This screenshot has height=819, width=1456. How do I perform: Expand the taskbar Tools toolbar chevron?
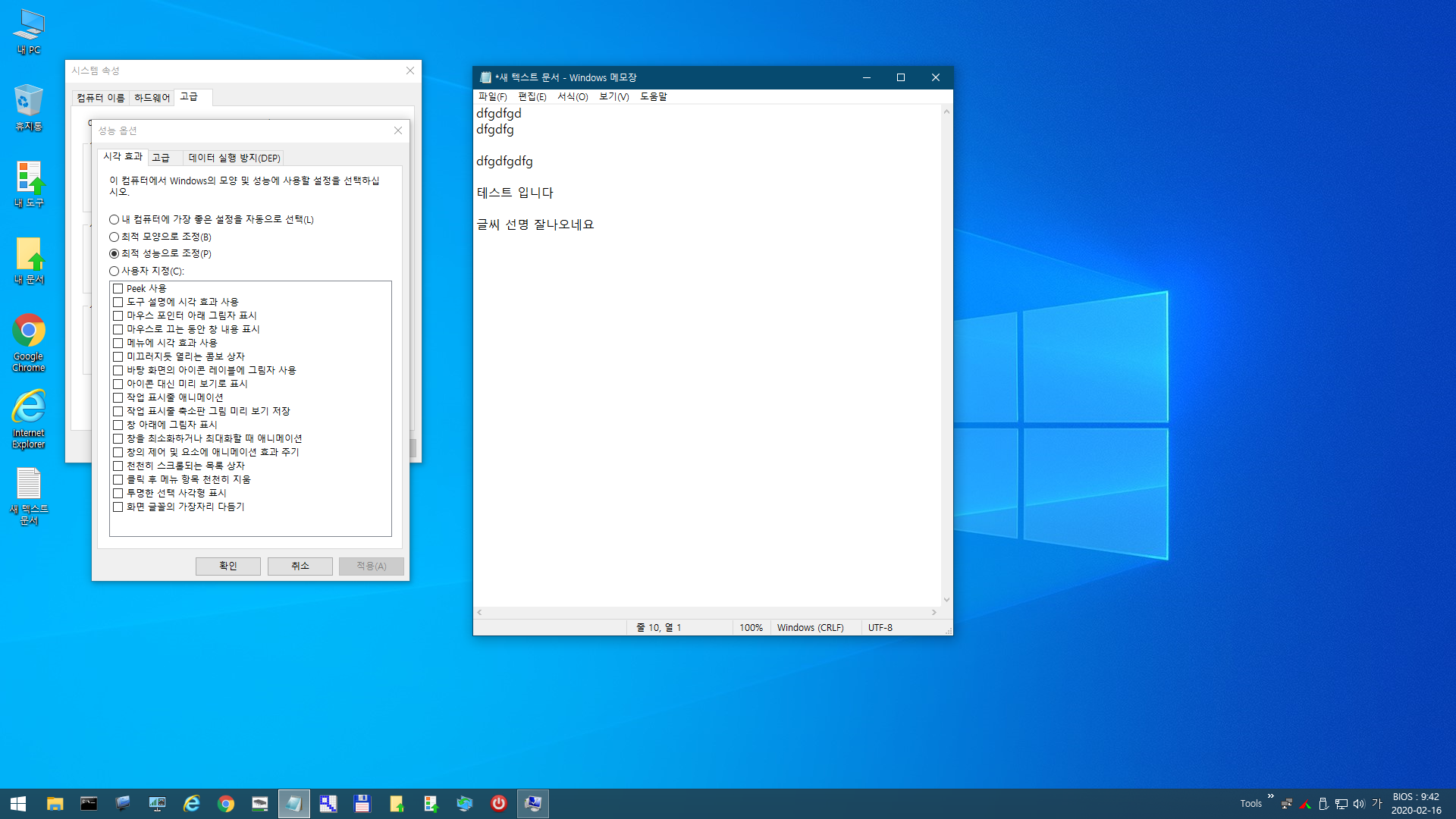coord(1270,796)
